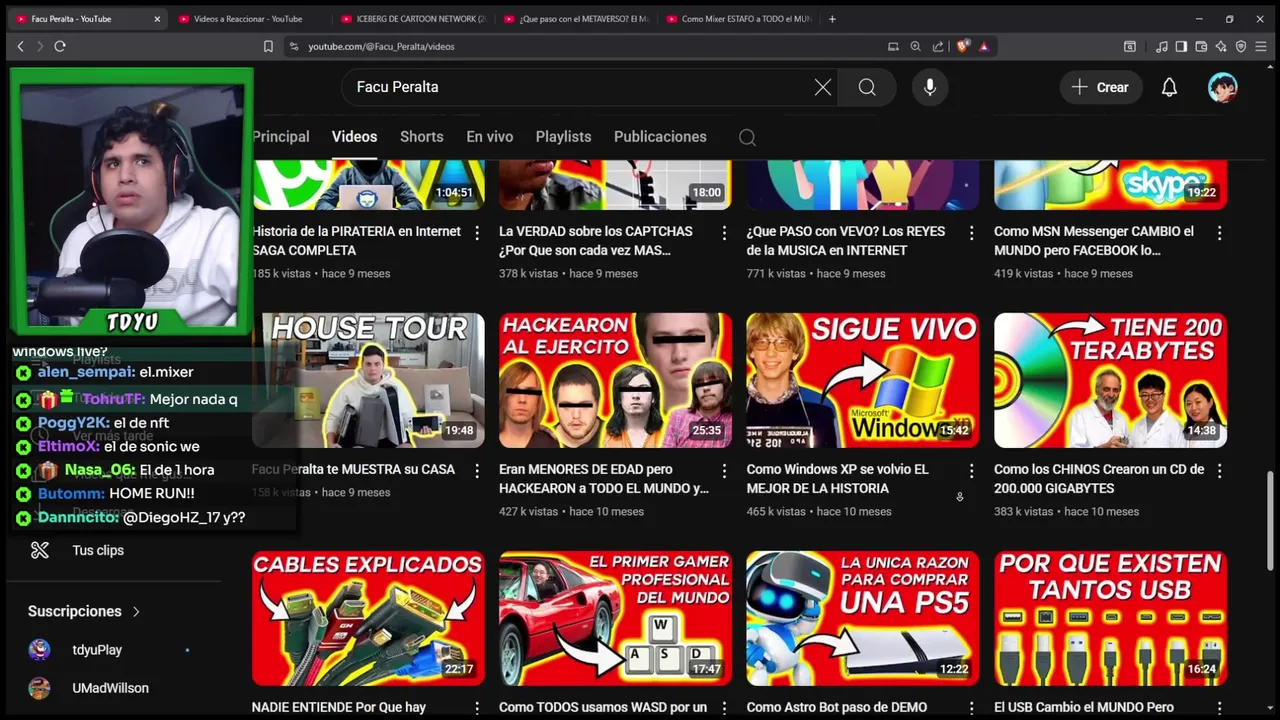Clear the YouTube search box with X
This screenshot has height=720, width=1280.
[823, 87]
